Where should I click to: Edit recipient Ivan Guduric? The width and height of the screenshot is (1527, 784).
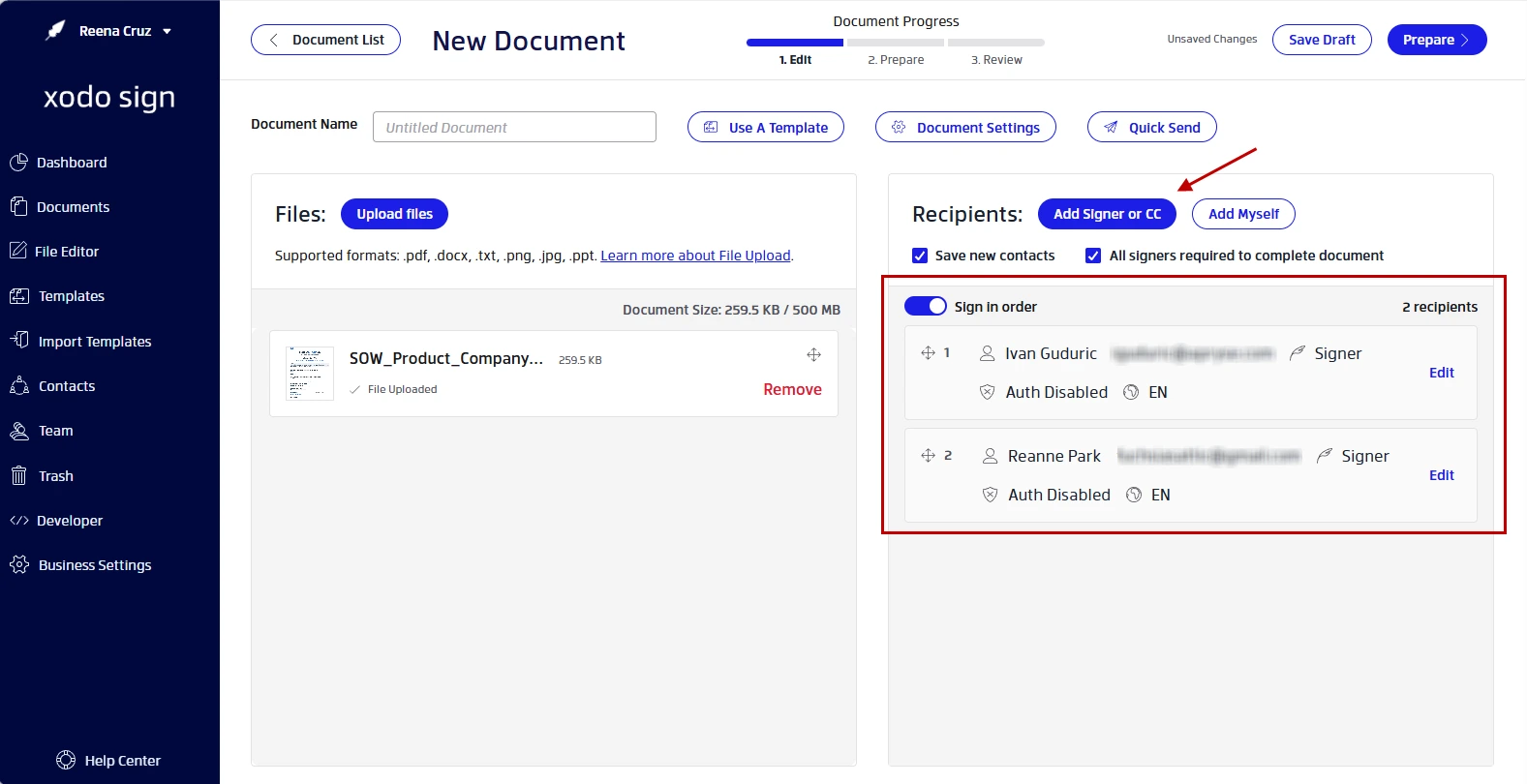pyautogui.click(x=1442, y=373)
